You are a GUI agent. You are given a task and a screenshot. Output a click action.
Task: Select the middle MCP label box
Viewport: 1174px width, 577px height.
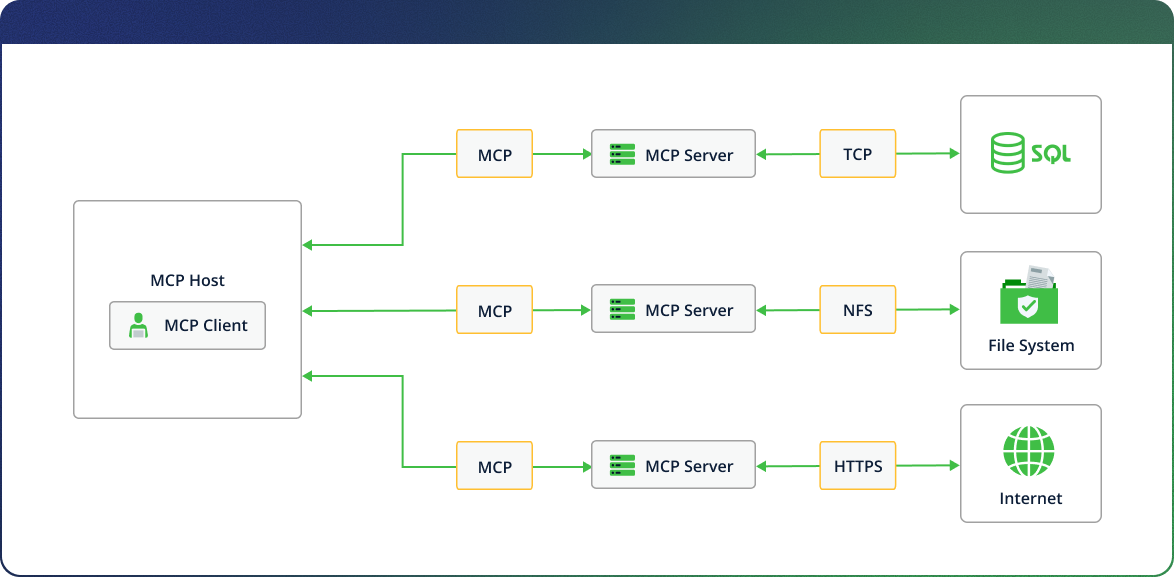(494, 309)
